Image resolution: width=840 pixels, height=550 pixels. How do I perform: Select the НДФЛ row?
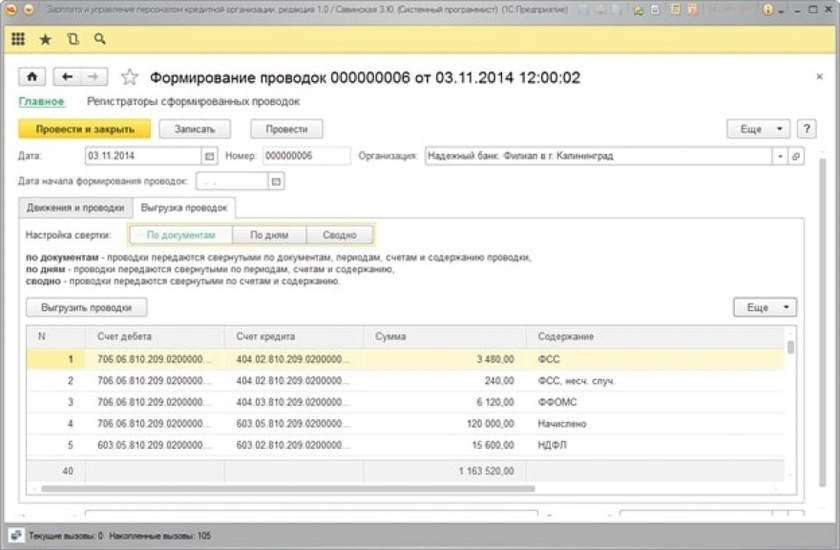[405, 445]
